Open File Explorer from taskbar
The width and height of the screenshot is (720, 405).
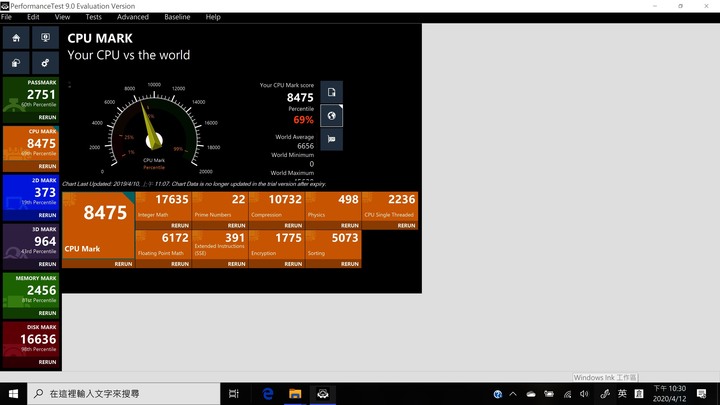(295, 394)
